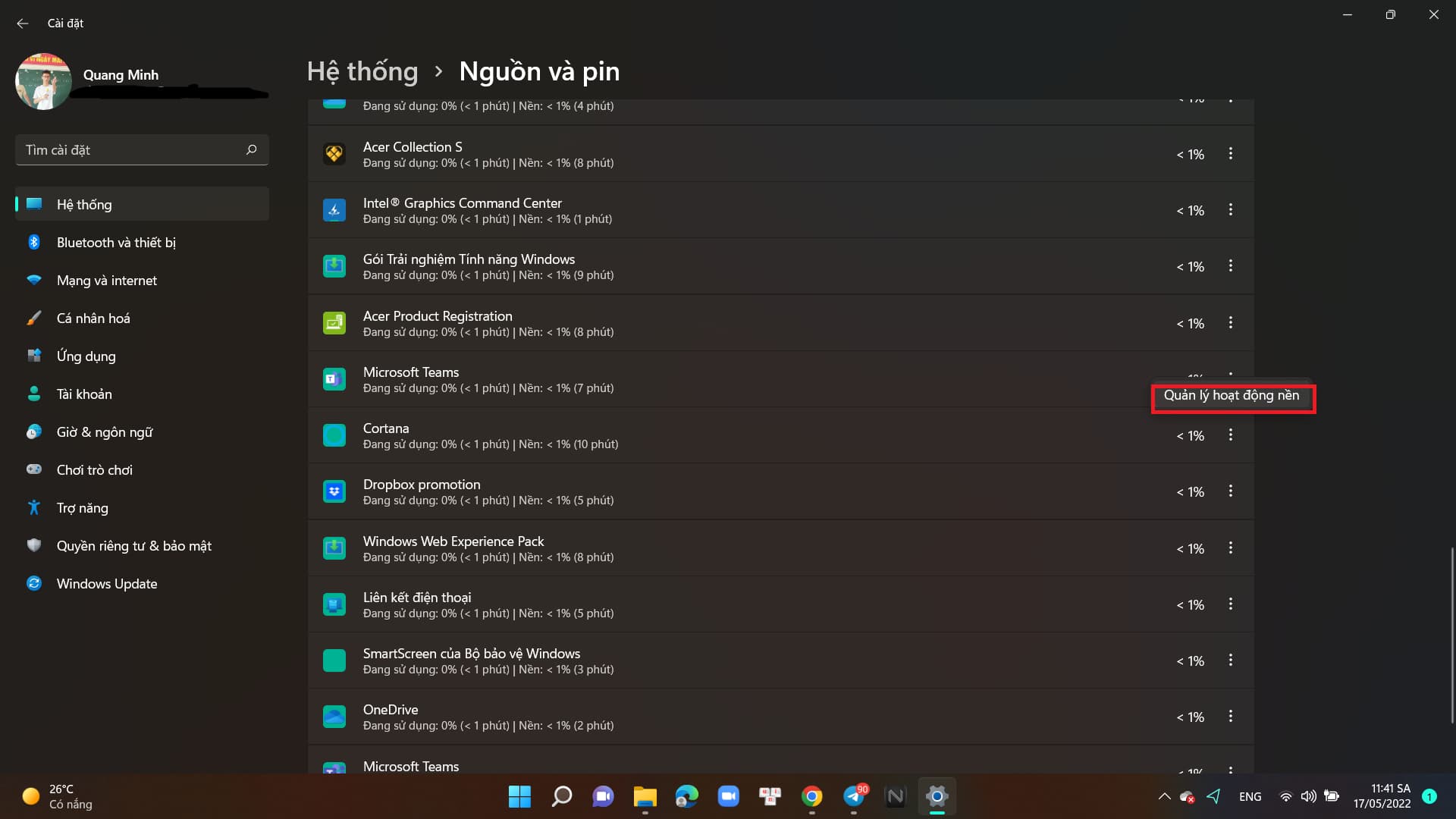Click the Settings gear in taskbar
The width and height of the screenshot is (1456, 819).
tap(937, 796)
